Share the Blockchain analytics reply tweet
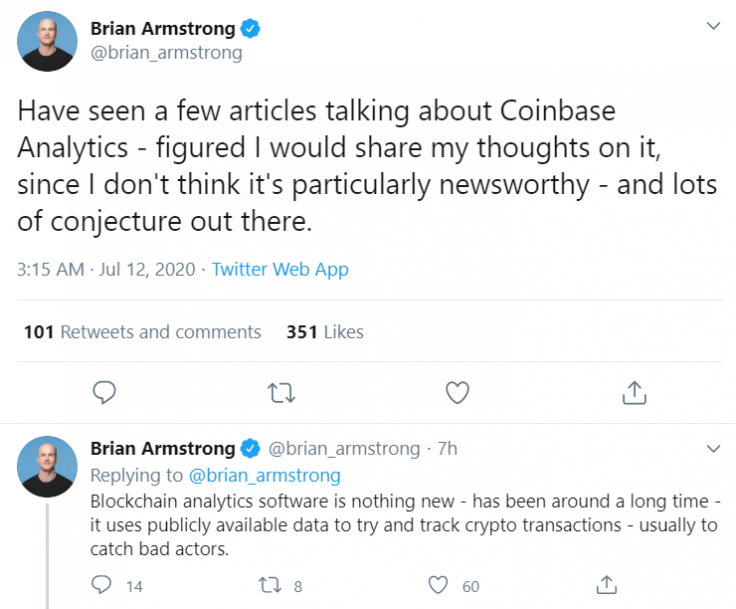This screenshot has width=736, height=609. [605, 584]
